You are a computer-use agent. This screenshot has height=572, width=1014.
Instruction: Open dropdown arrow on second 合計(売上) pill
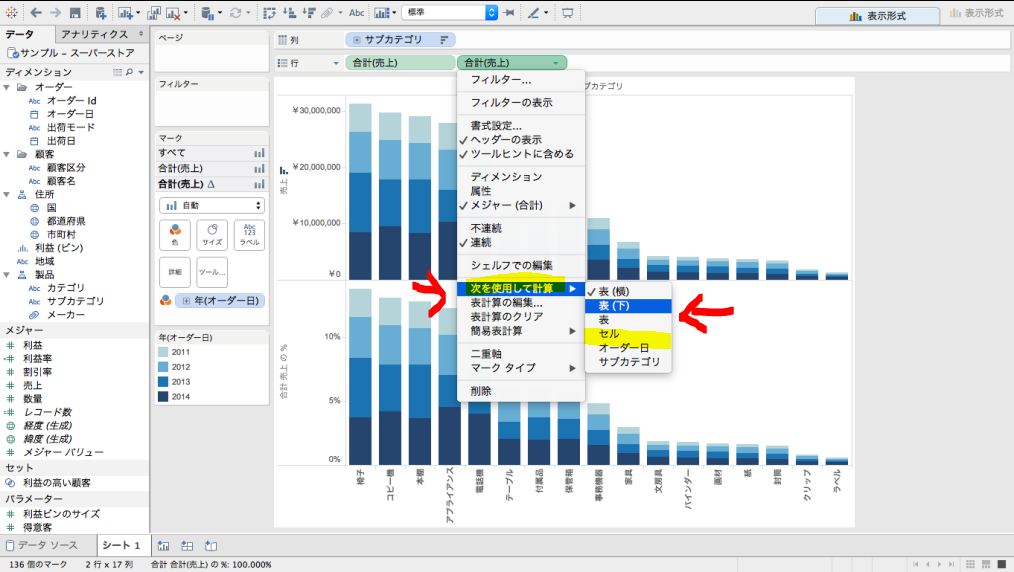point(556,63)
